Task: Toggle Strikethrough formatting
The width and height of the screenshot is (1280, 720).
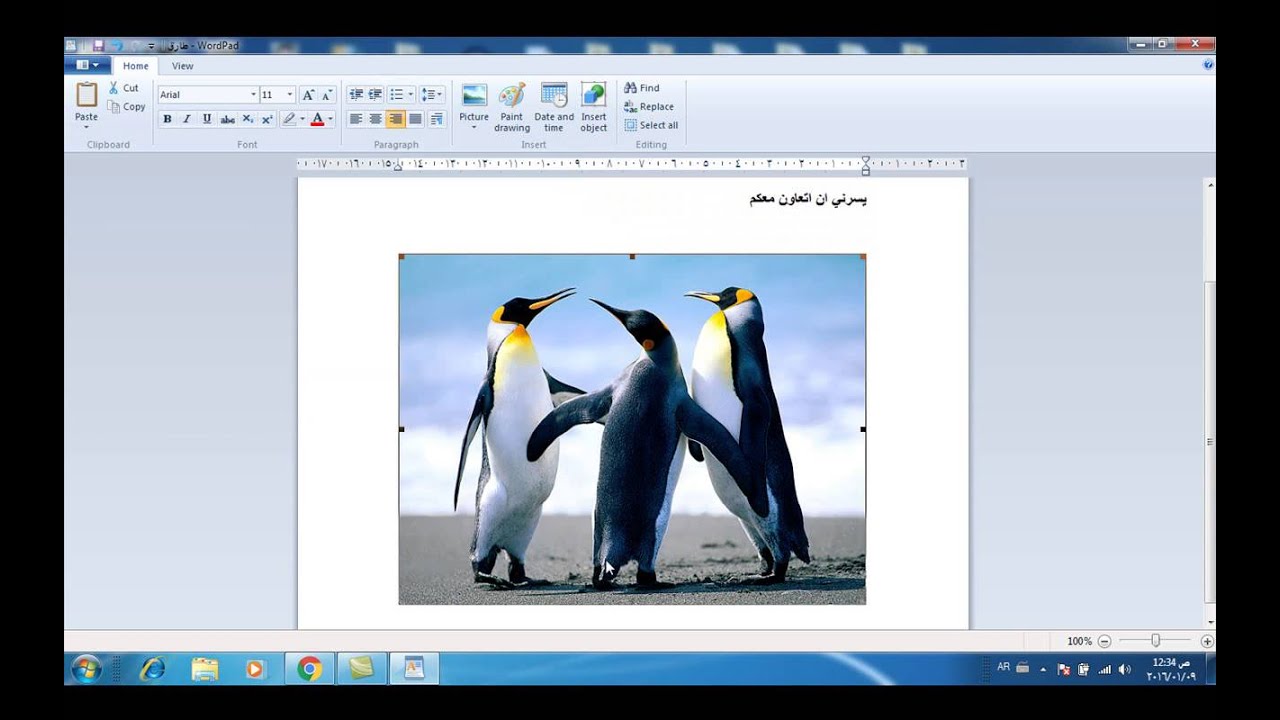Action: coord(227,119)
